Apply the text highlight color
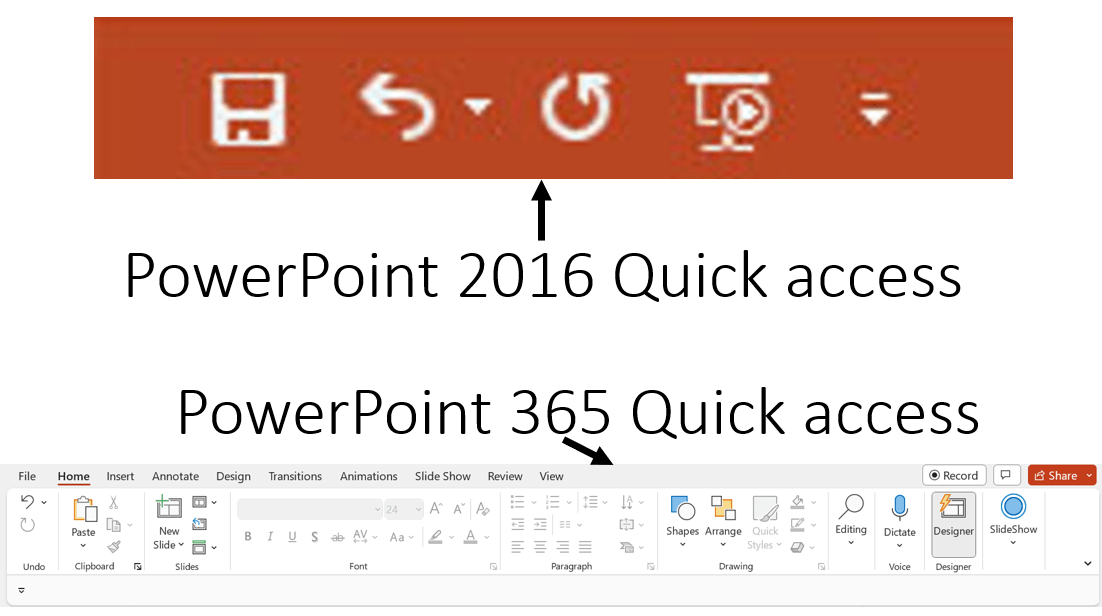Screen dimensions: 1102x616 click(x=436, y=537)
